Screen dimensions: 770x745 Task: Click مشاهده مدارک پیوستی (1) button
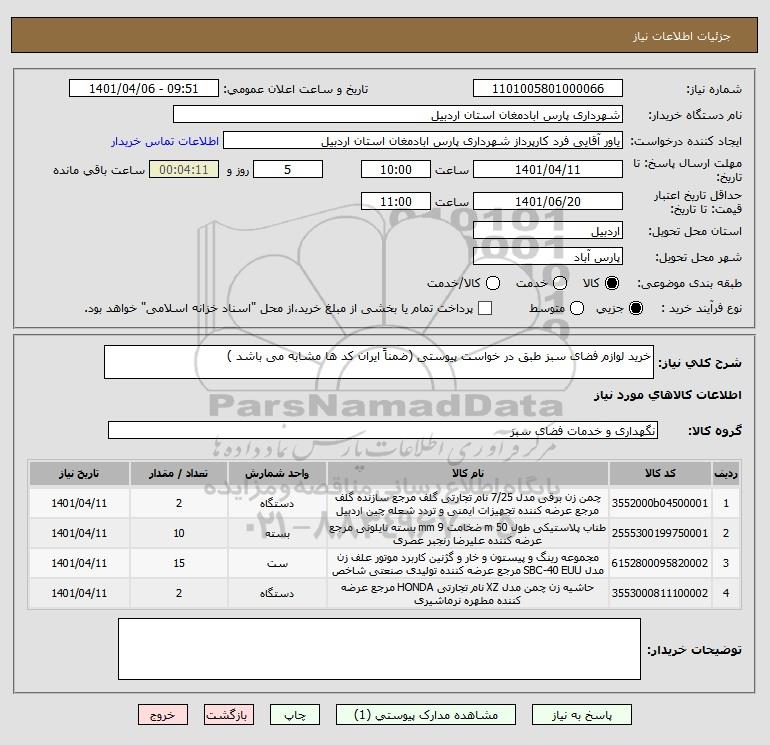click(x=426, y=715)
